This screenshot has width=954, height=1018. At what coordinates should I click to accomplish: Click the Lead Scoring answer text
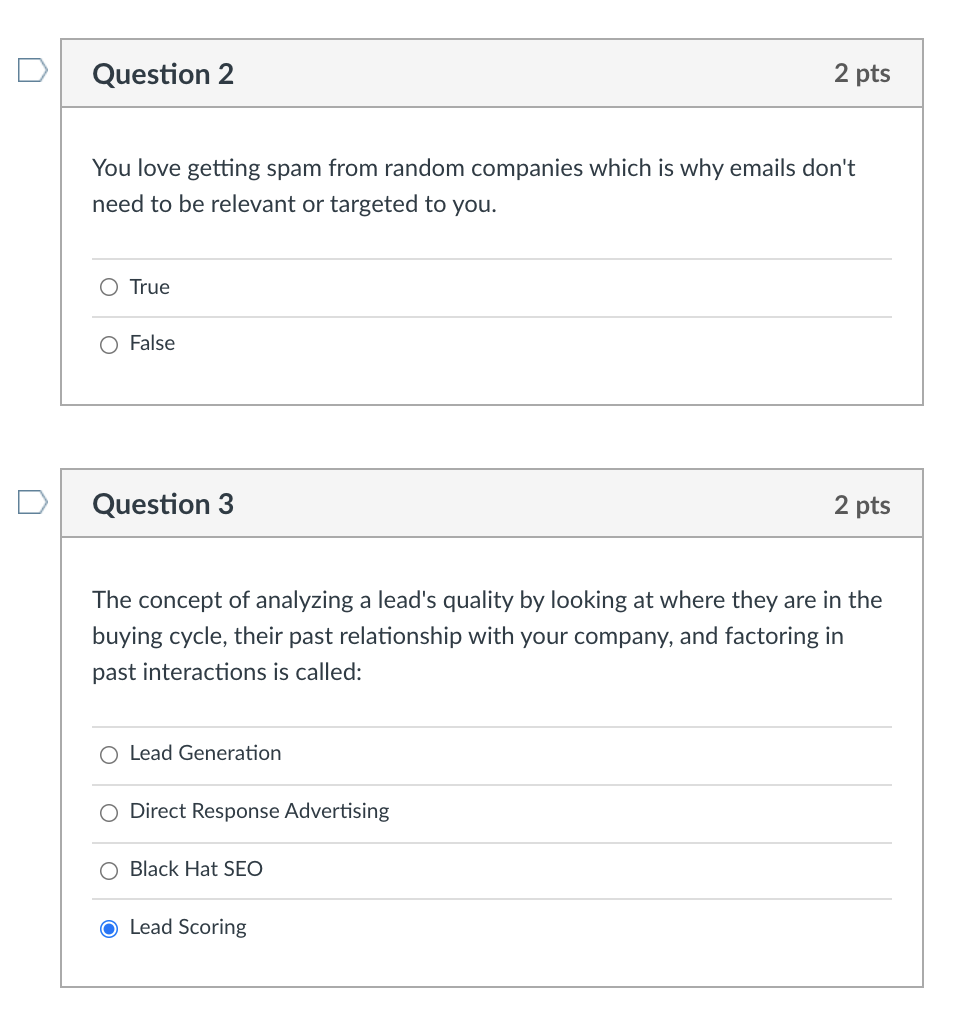(x=187, y=927)
